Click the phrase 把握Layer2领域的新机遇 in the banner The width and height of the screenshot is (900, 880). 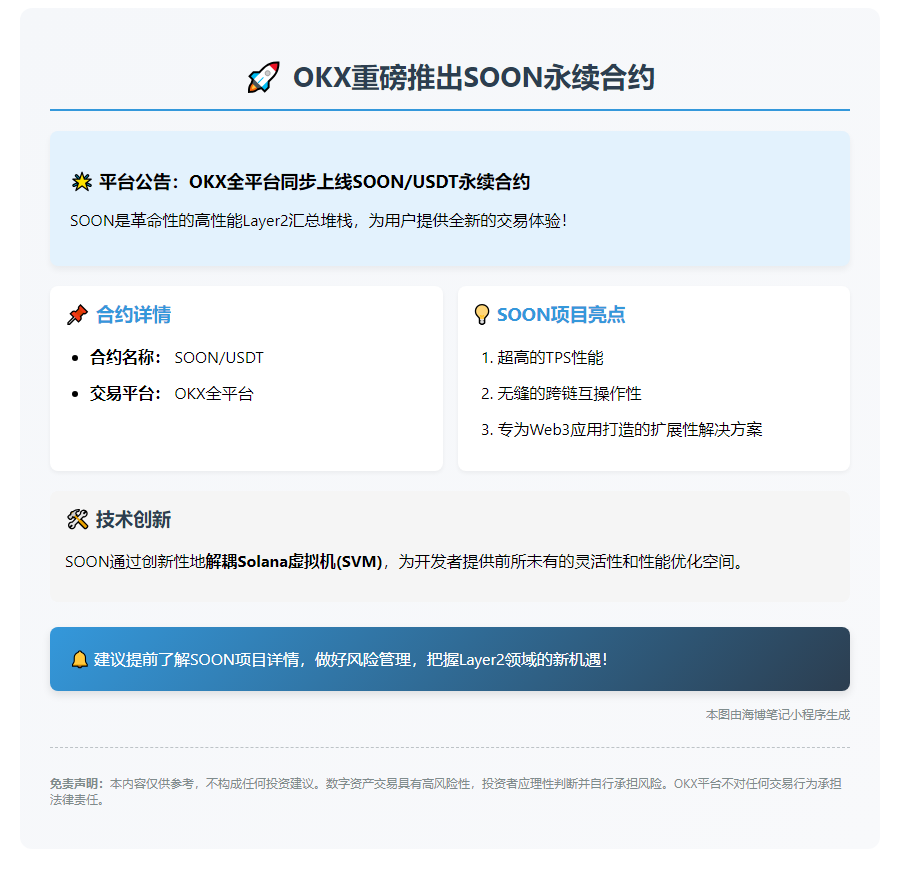click(513, 660)
